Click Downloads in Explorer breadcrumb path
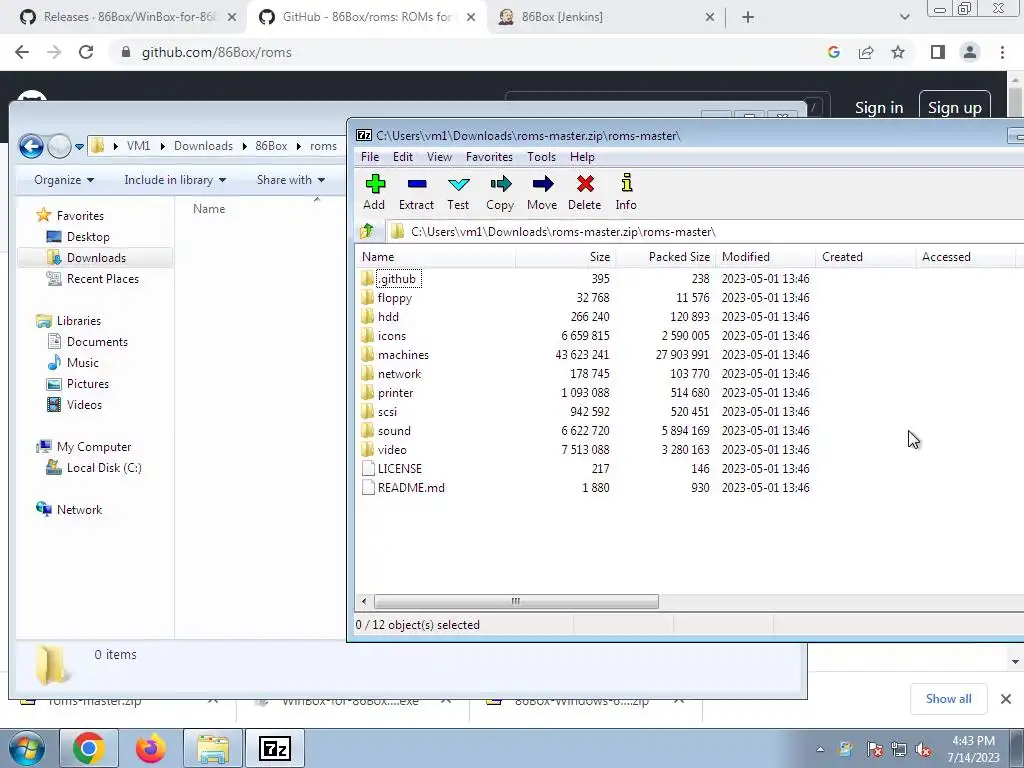This screenshot has height=768, width=1024. coord(203,146)
